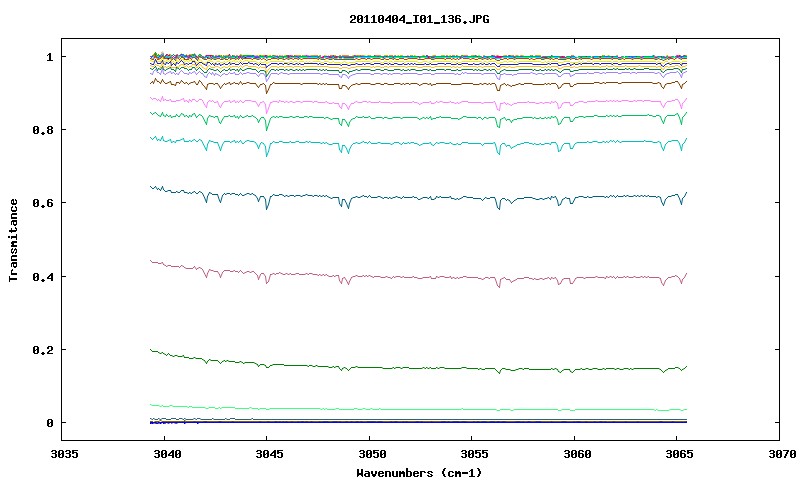This screenshot has height=480, width=800.
Task: Click the plot title 20110404_I01_136.JPG
Action: [419, 19]
